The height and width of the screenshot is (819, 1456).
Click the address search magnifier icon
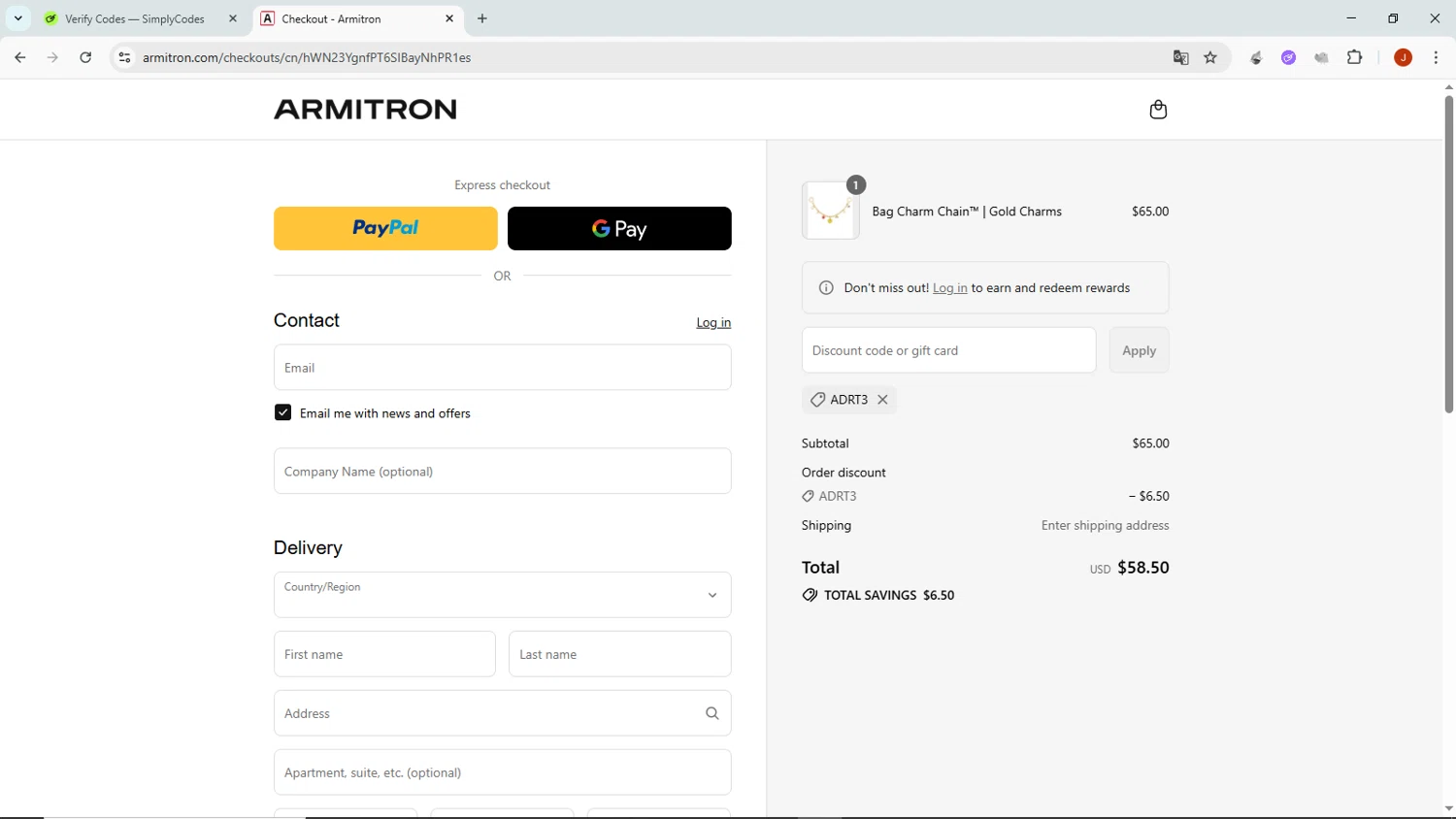click(x=712, y=713)
